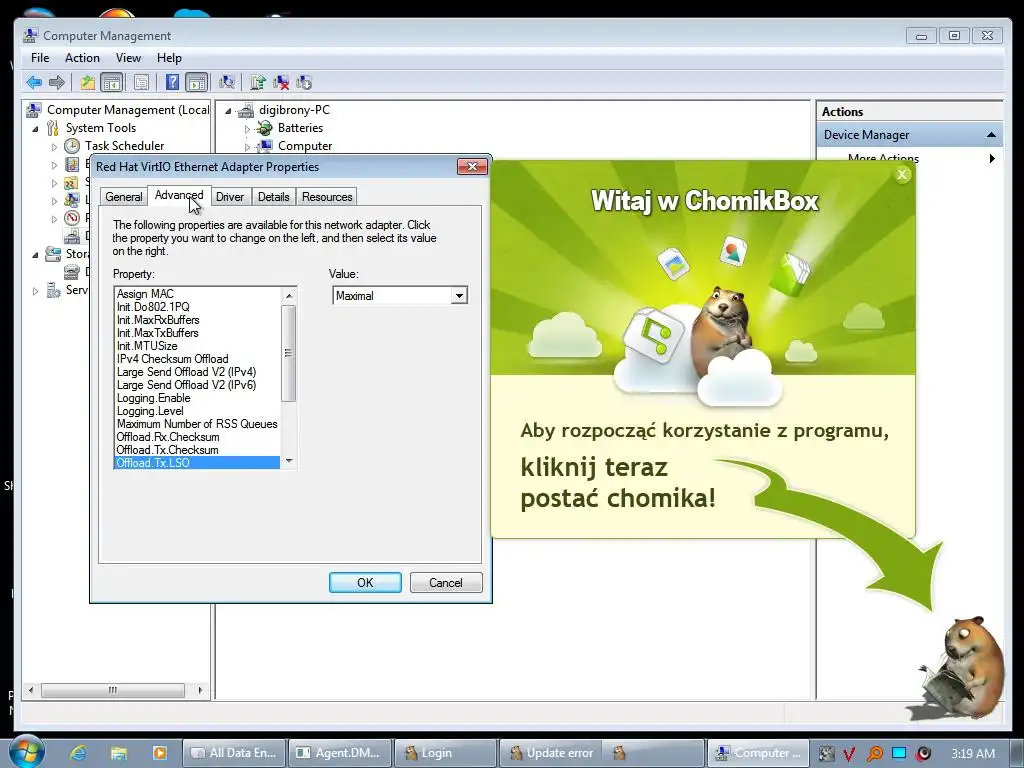Expand the Computer device category
The height and width of the screenshot is (768, 1024).
[247, 147]
